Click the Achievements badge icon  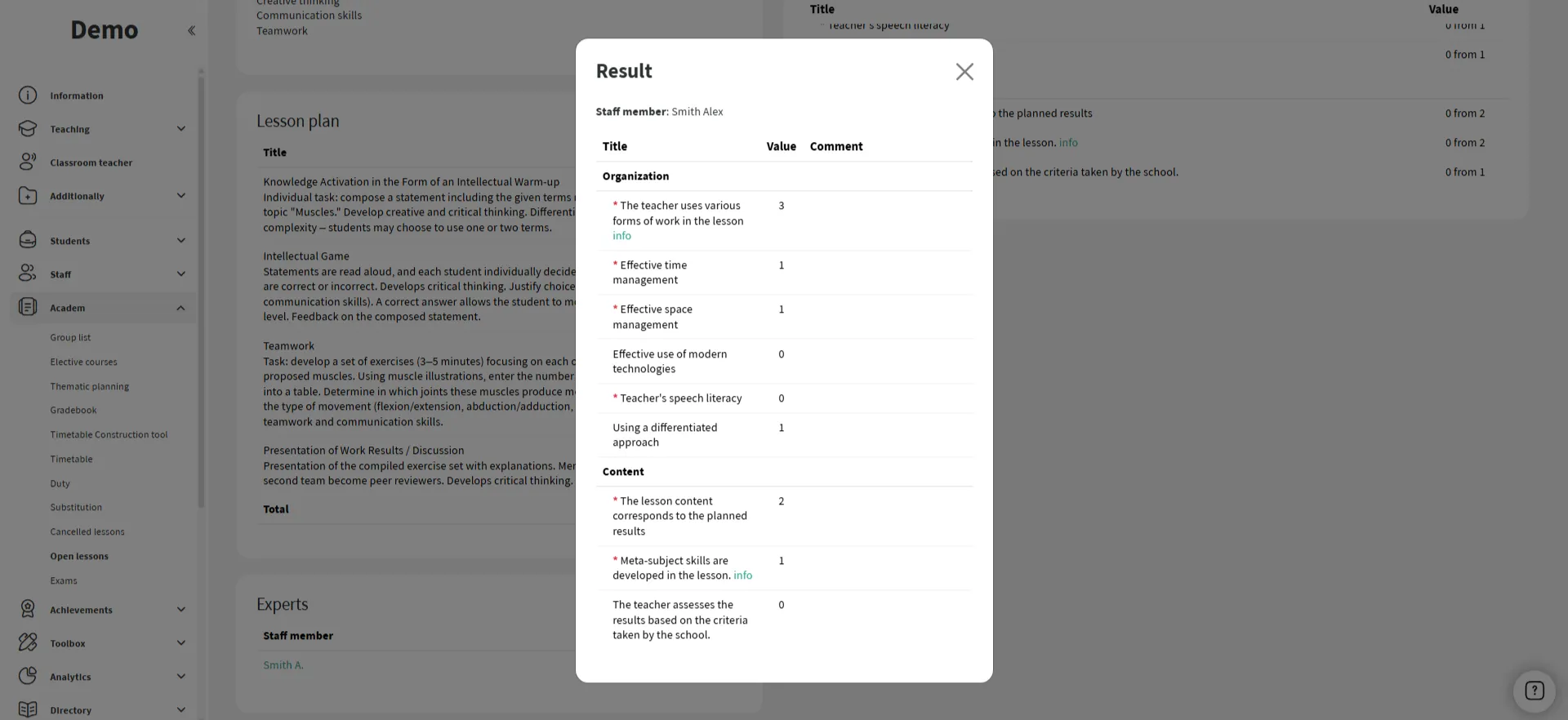[28, 610]
